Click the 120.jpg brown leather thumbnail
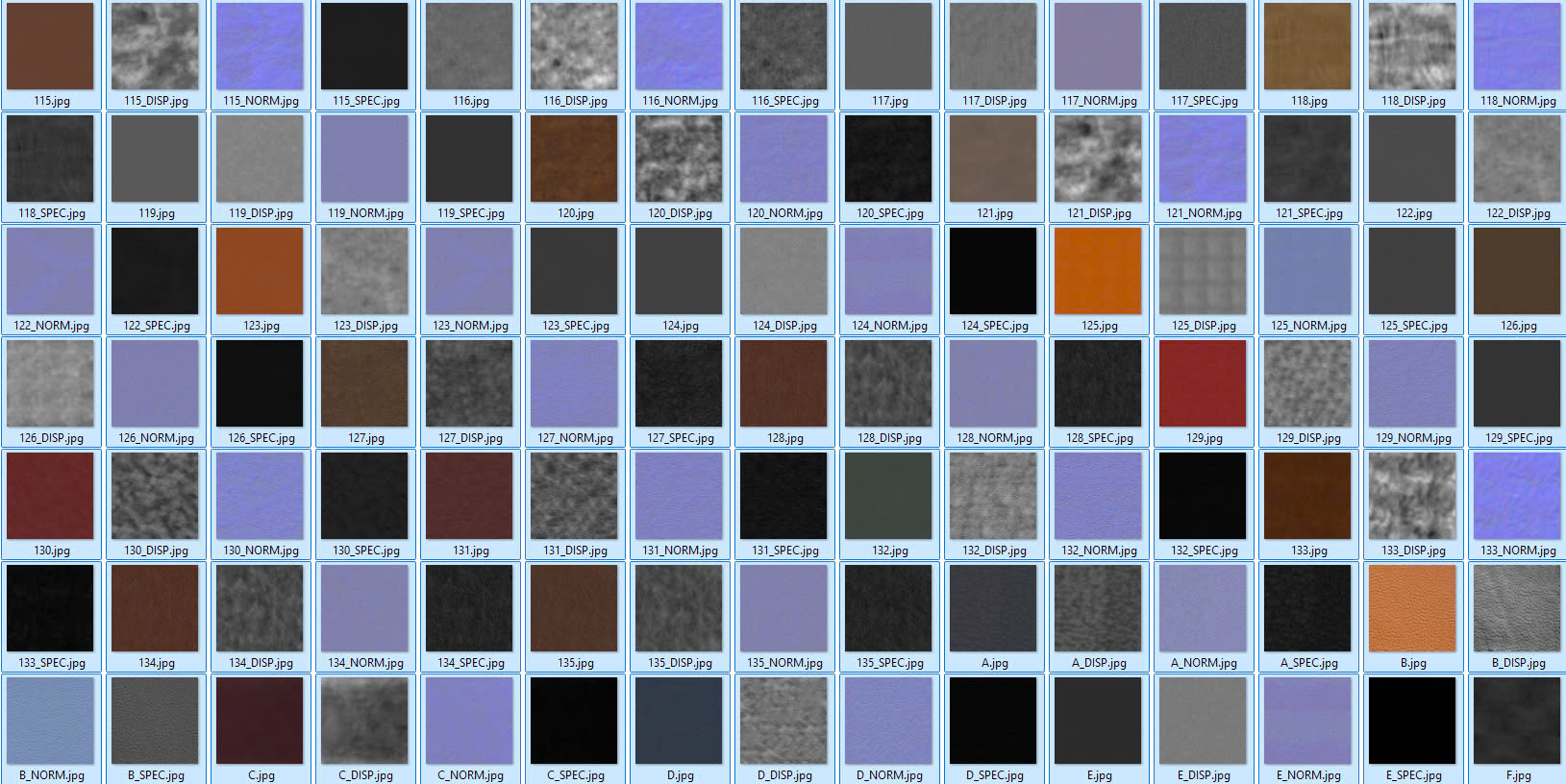Screen dimensions: 1566x784 click(x=574, y=159)
